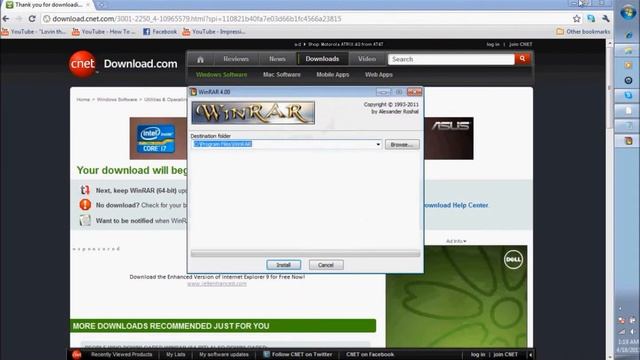
Task: Select Mobile Apps category
Action: click(333, 75)
